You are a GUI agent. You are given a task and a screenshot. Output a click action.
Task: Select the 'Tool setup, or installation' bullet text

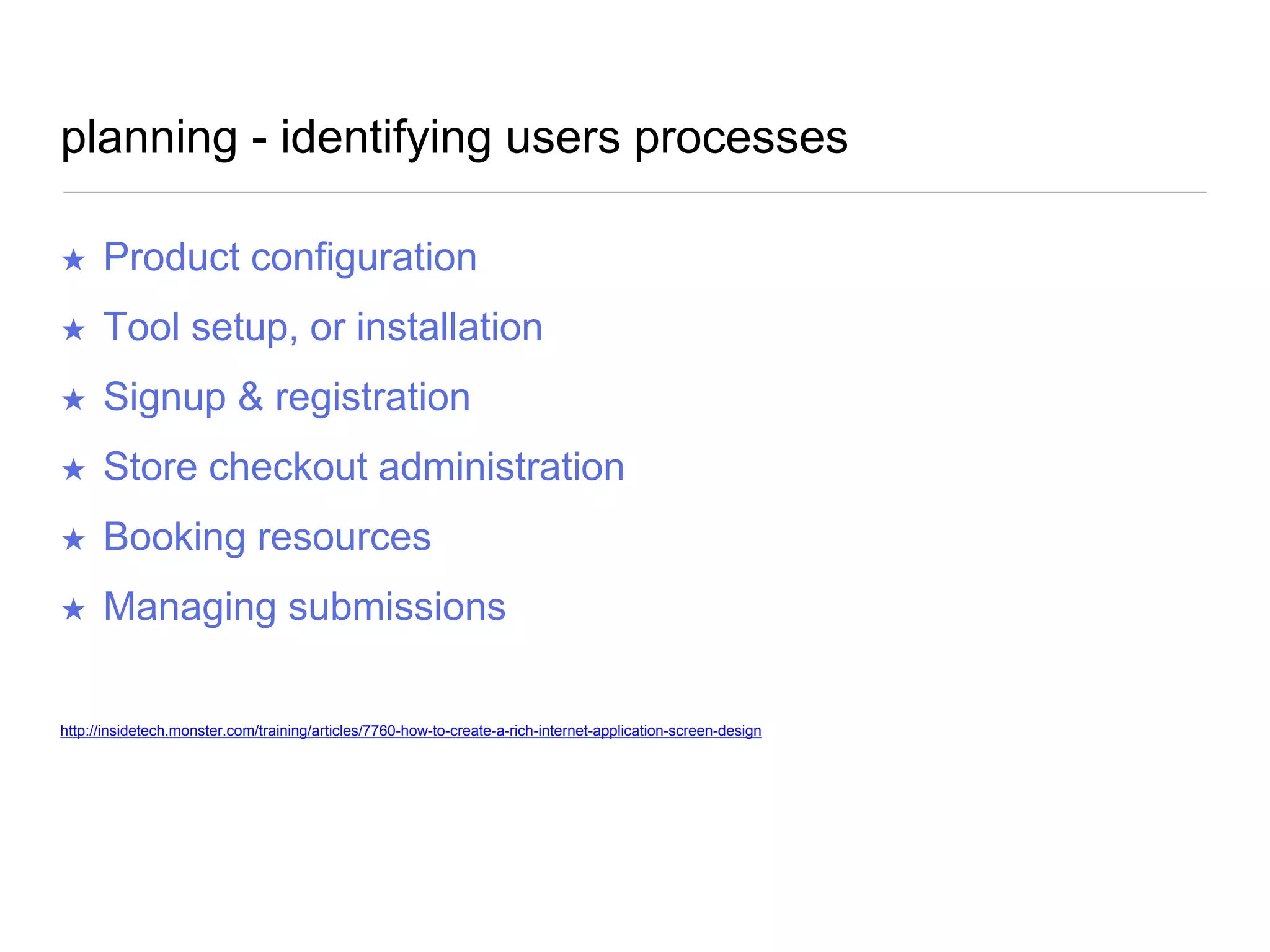pyautogui.click(x=323, y=327)
